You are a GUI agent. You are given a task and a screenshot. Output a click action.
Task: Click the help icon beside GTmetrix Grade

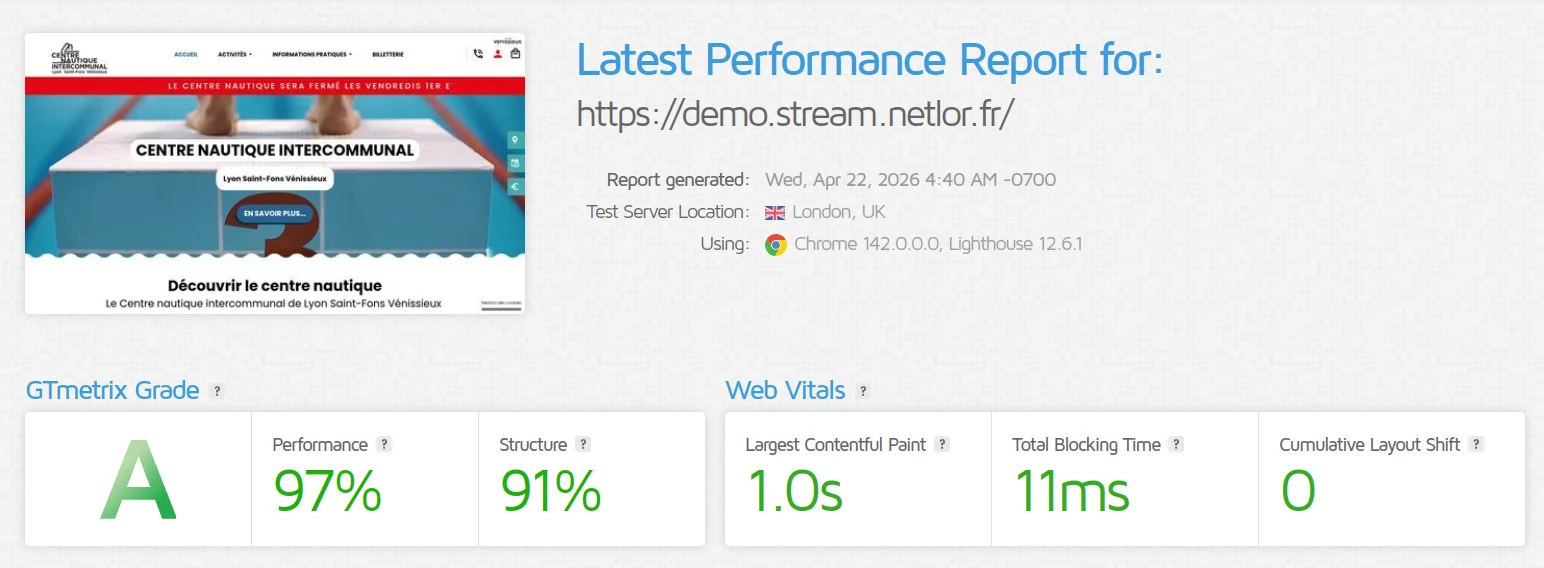(x=217, y=391)
